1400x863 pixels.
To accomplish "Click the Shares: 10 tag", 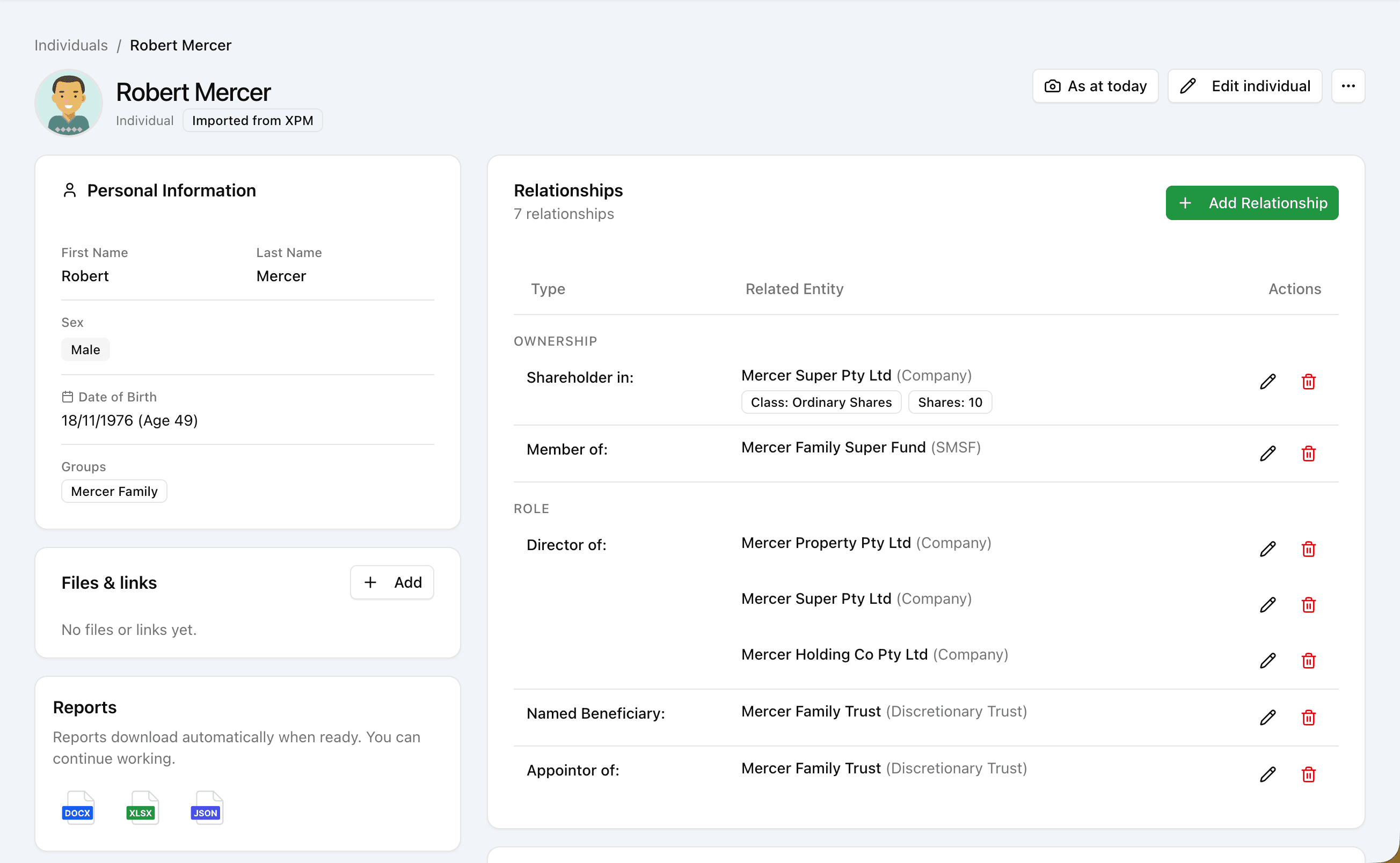I will (950, 402).
